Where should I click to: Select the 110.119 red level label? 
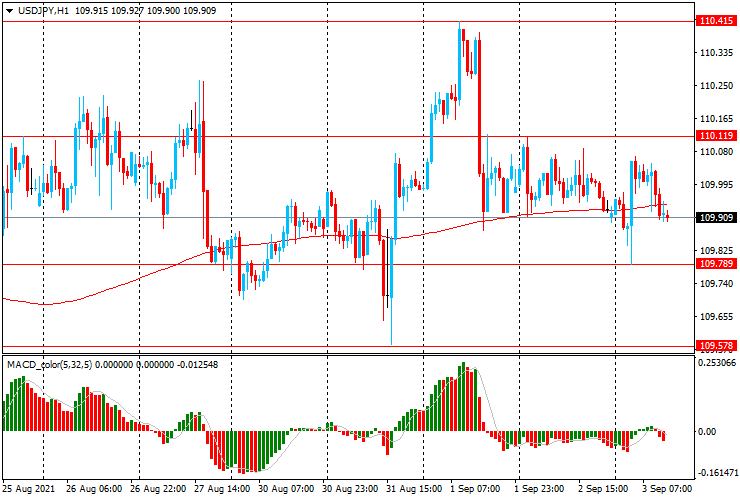click(x=716, y=136)
